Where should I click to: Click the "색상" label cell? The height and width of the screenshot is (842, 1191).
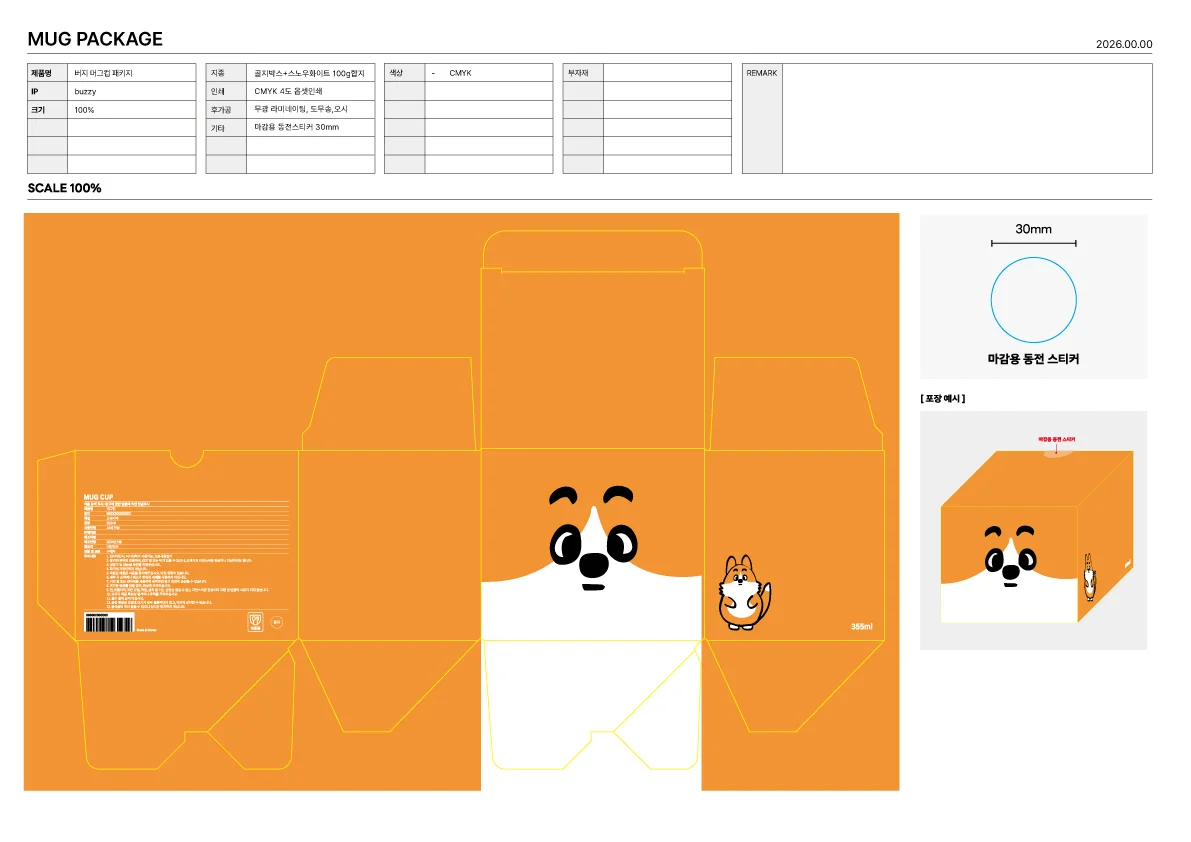pyautogui.click(x=405, y=73)
